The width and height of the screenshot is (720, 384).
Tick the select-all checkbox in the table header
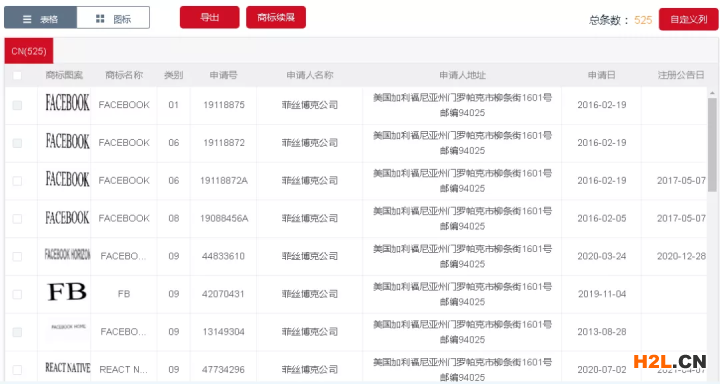(x=17, y=75)
